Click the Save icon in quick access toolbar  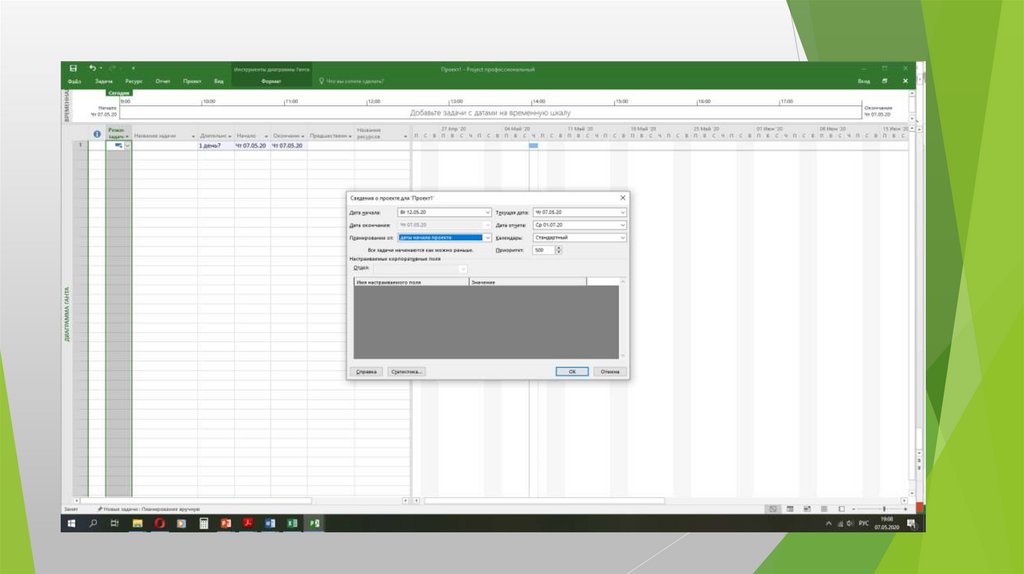tap(74, 68)
